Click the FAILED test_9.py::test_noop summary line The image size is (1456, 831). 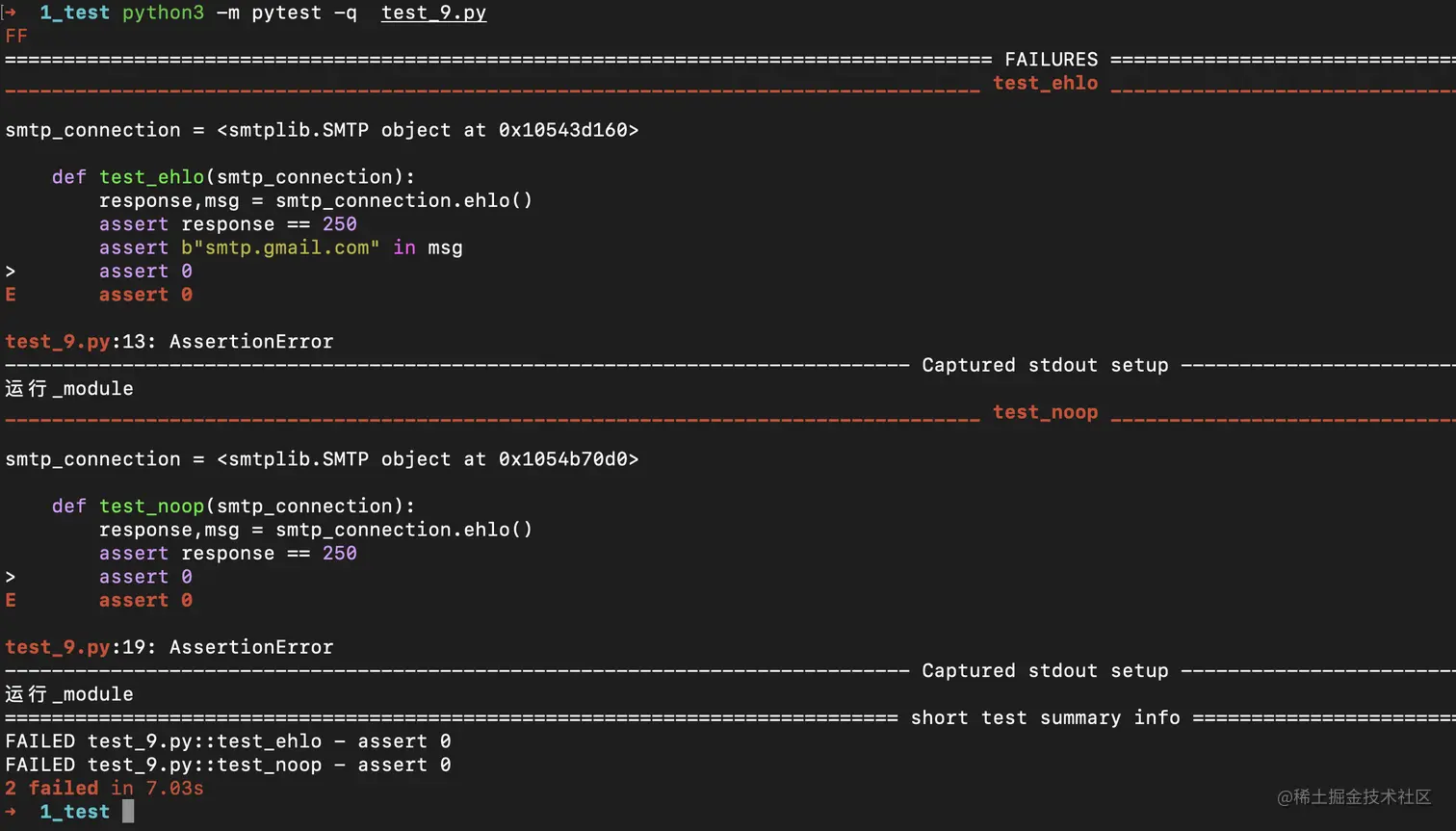[227, 766]
